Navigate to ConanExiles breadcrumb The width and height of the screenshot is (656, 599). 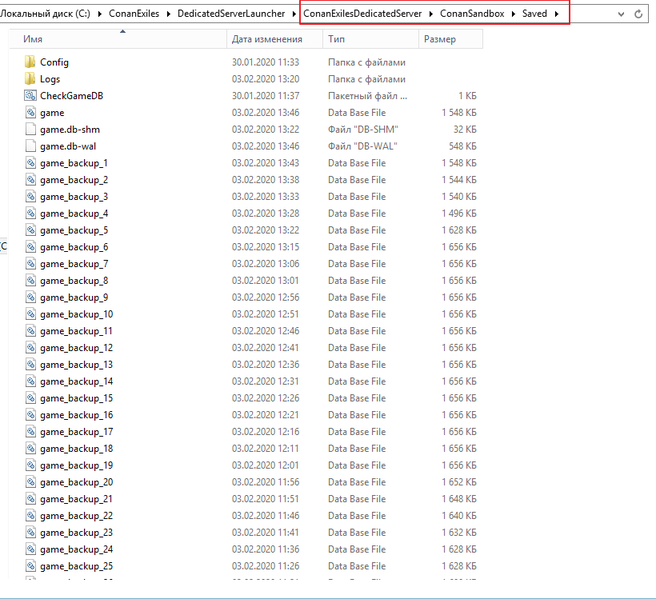134,14
